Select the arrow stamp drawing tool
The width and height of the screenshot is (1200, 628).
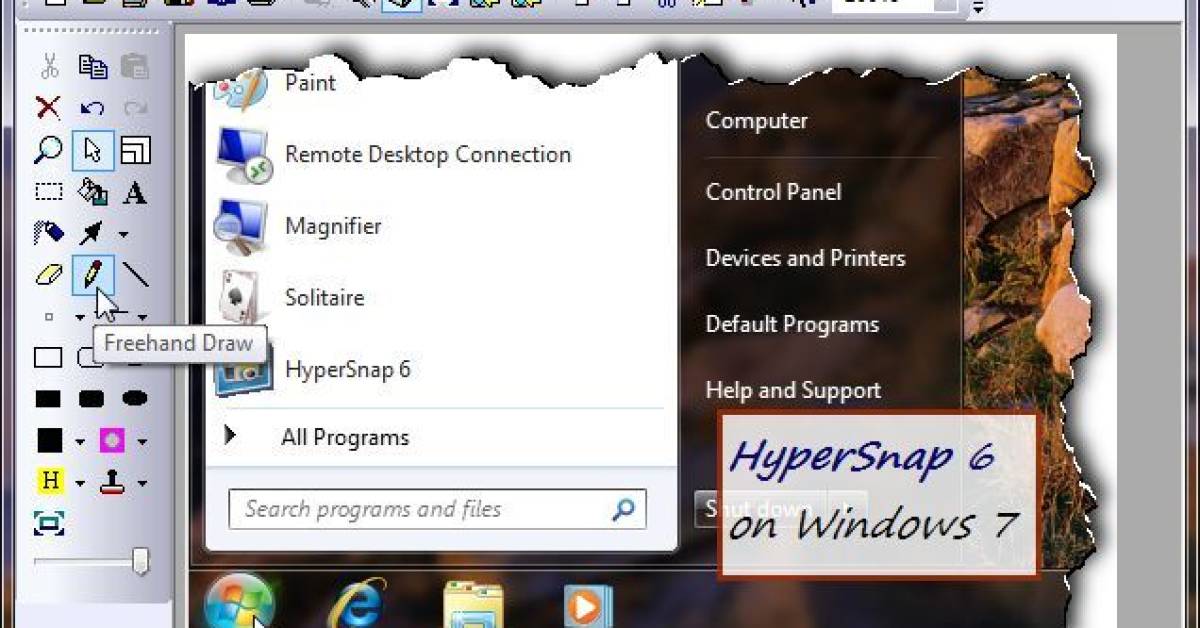coord(92,233)
